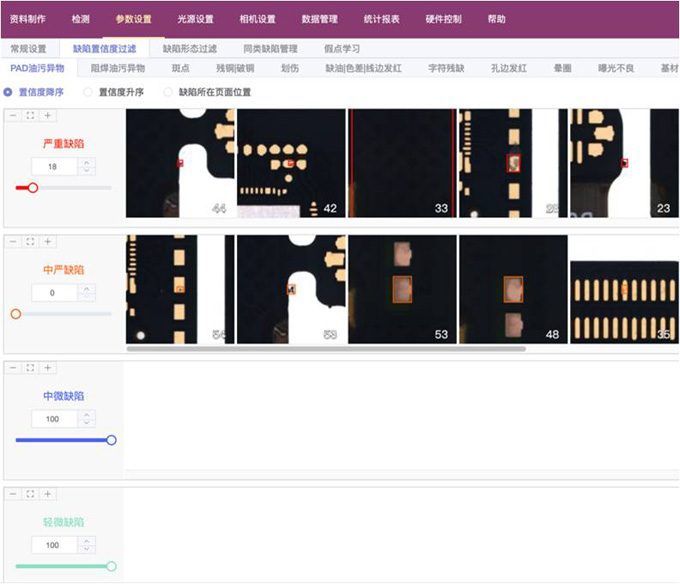Image resolution: width=680 pixels, height=584 pixels.
Task: Switch to the 缺陷形态过滤 tab
Action: point(190,48)
